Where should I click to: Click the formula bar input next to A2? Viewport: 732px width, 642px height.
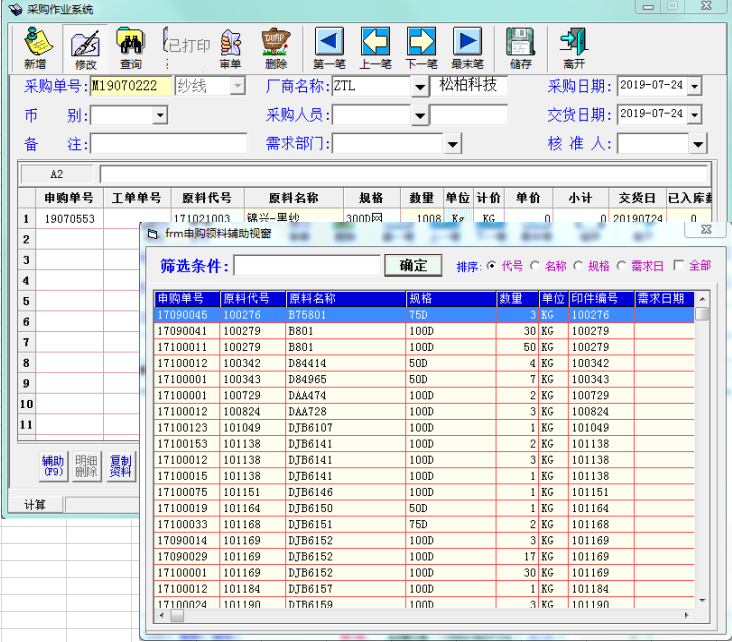point(404,174)
